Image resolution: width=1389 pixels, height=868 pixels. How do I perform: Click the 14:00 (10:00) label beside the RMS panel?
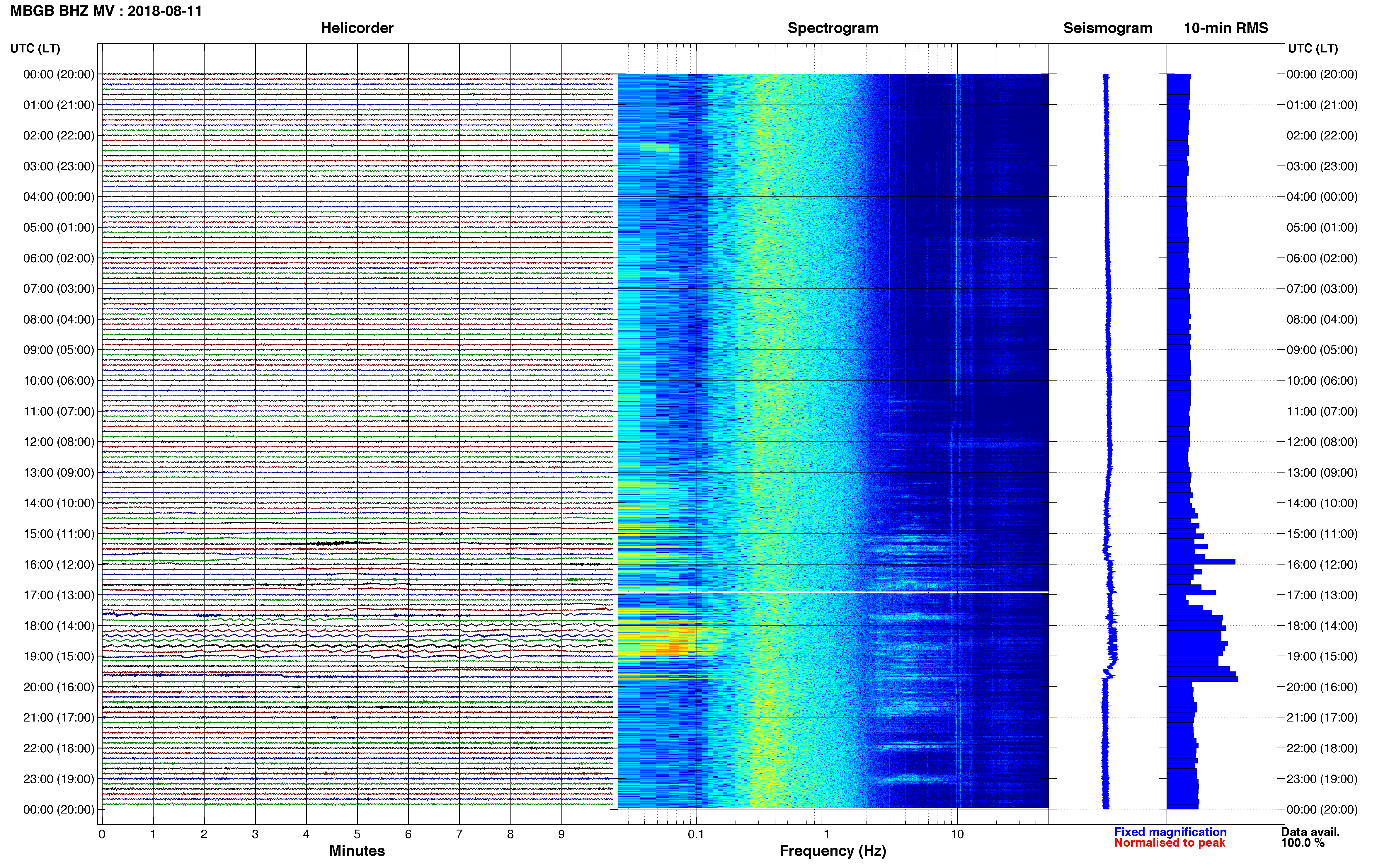(x=1322, y=504)
